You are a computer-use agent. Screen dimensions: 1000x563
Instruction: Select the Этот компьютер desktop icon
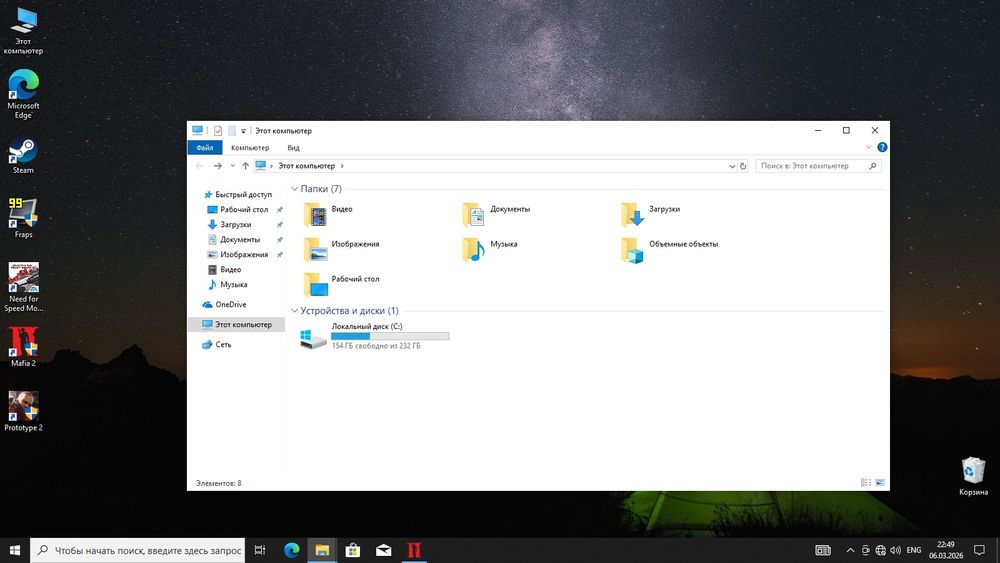click(24, 31)
